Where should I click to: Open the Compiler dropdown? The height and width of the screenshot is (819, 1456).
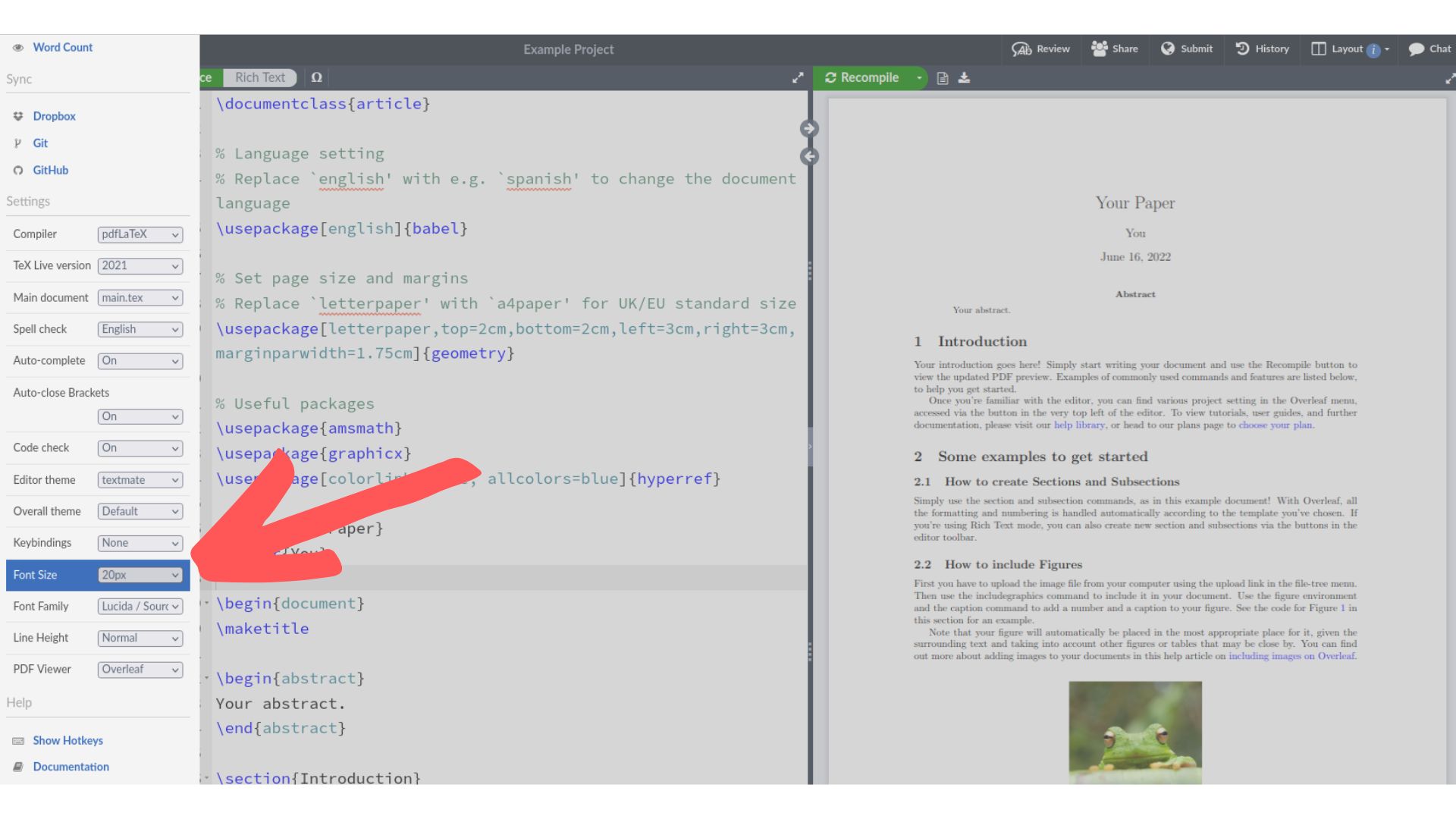pyautogui.click(x=140, y=234)
